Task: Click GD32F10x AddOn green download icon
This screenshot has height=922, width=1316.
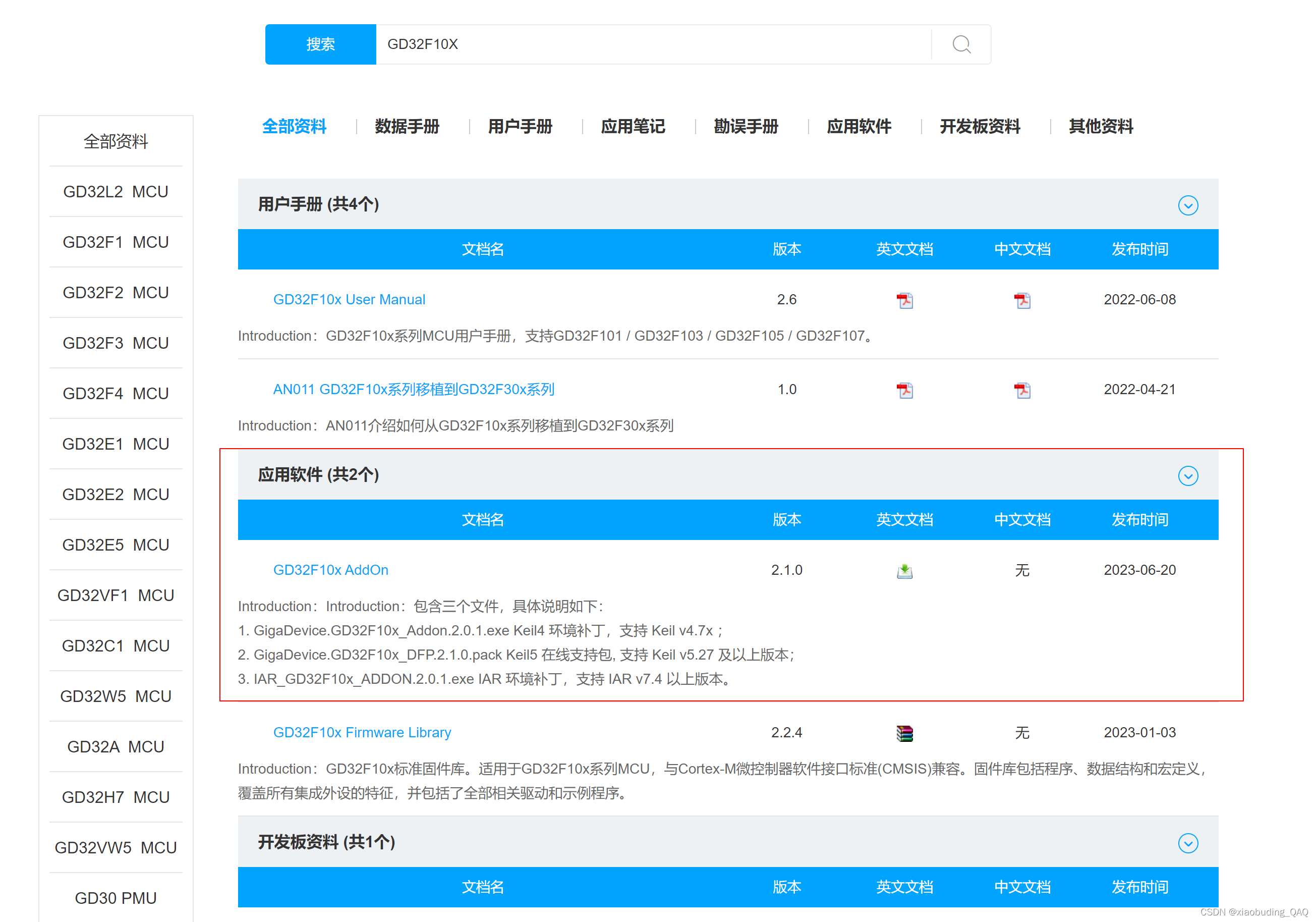Action: 904,571
